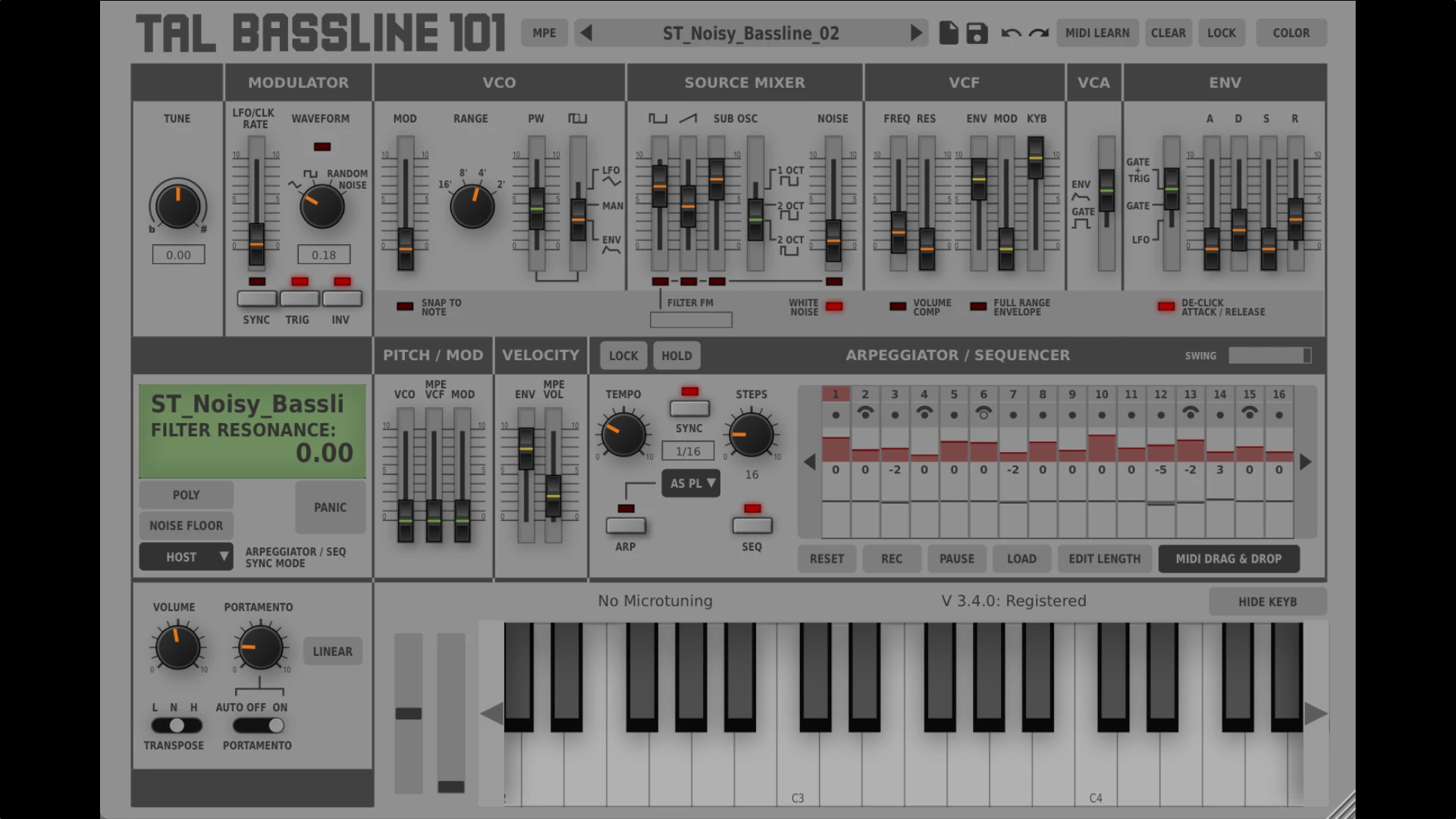Screen dimensions: 1456x819
Task: Toggle the SEQ button
Action: coord(752,526)
